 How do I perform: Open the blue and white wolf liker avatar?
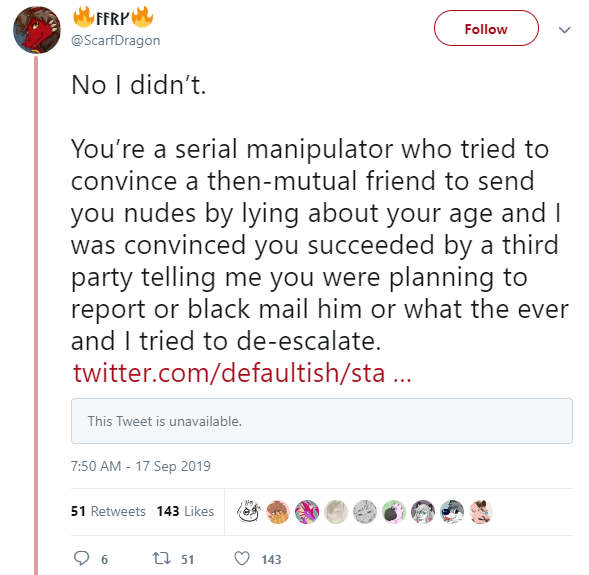click(x=452, y=512)
